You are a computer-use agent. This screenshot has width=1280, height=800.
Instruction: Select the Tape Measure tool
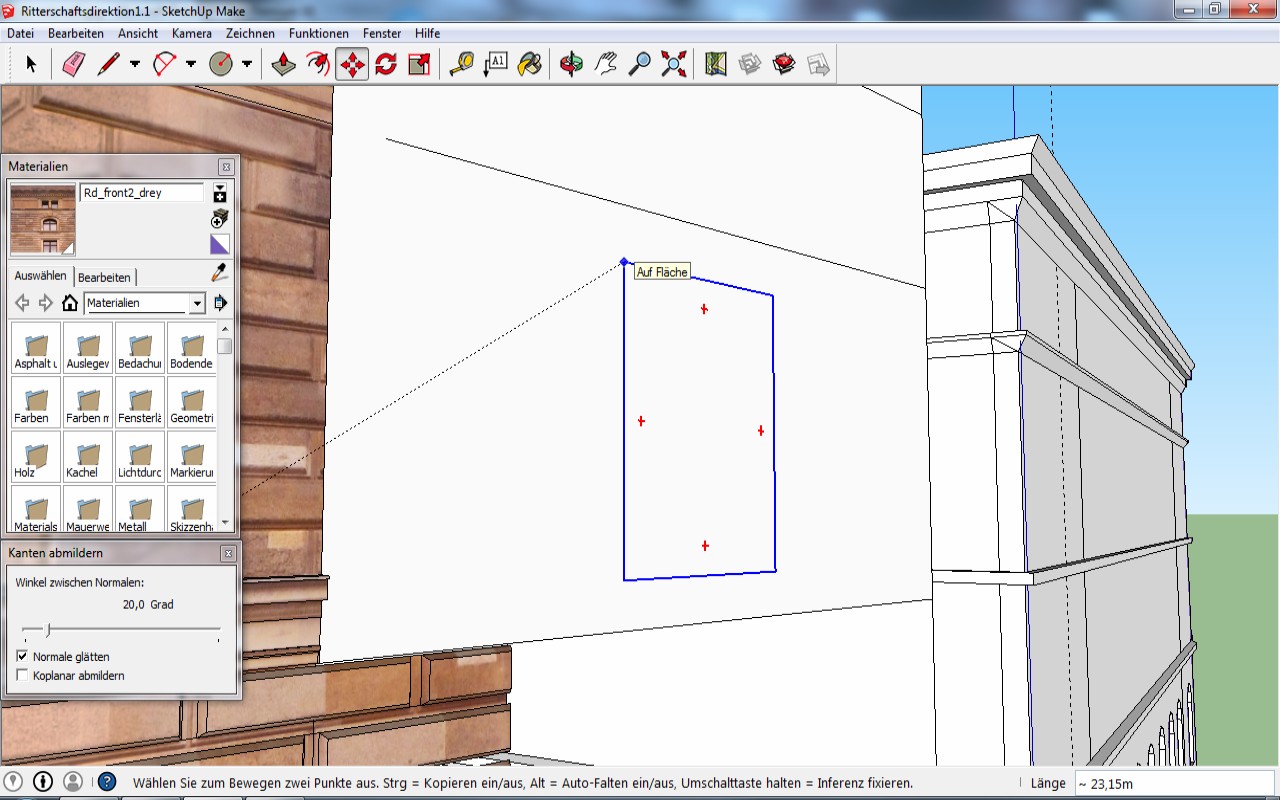pos(461,65)
